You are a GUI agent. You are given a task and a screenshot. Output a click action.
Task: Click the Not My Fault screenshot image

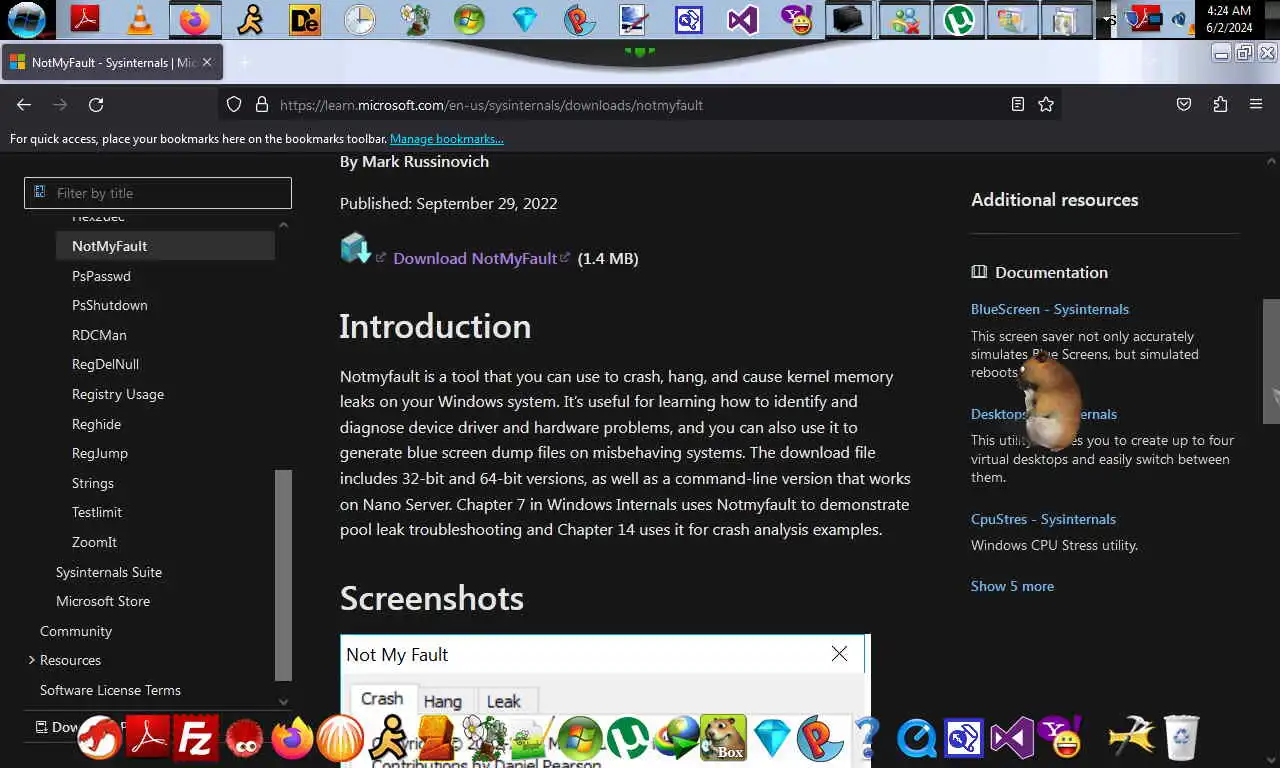(x=605, y=700)
